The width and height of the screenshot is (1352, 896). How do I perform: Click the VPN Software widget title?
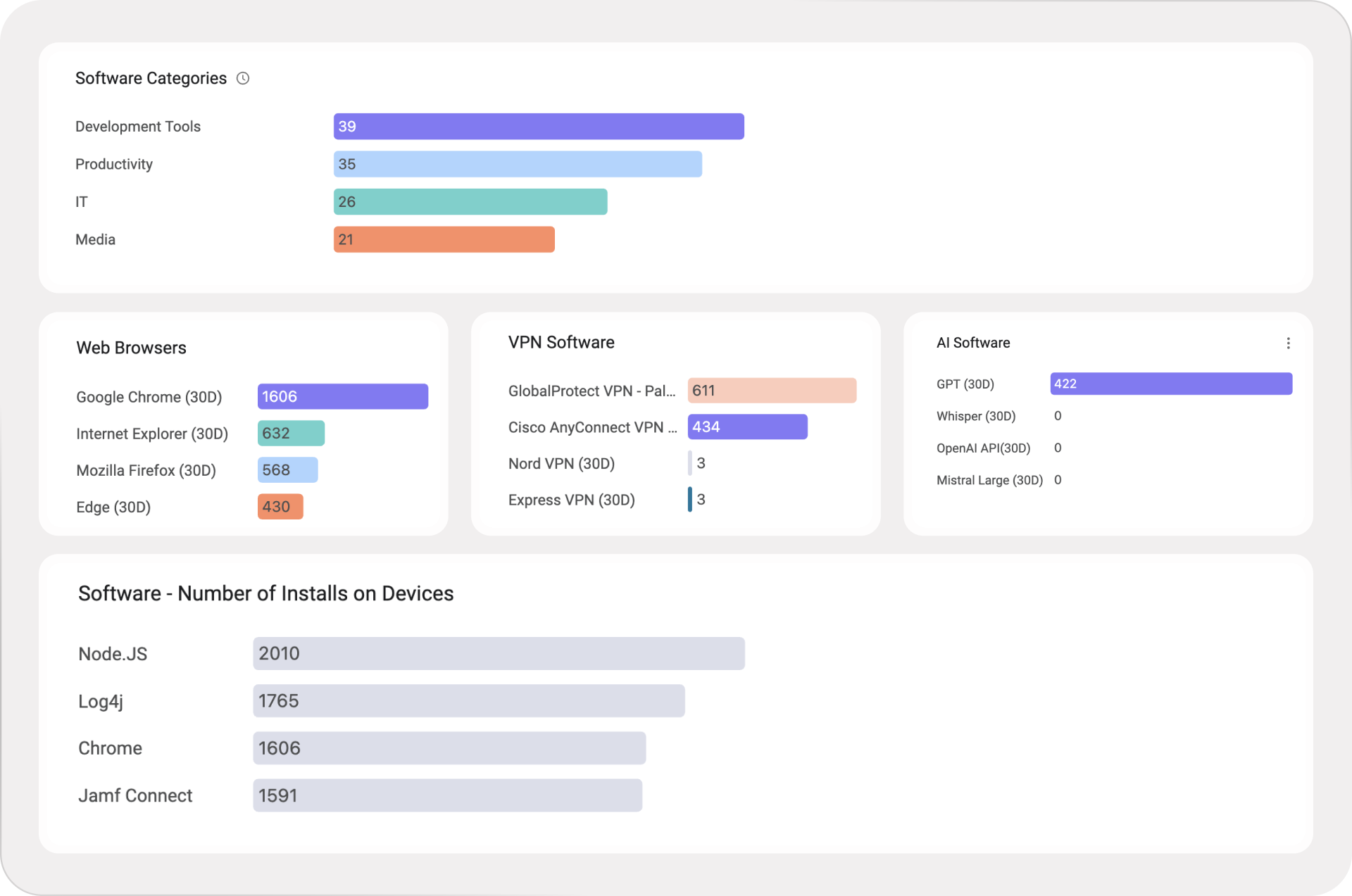tap(561, 342)
